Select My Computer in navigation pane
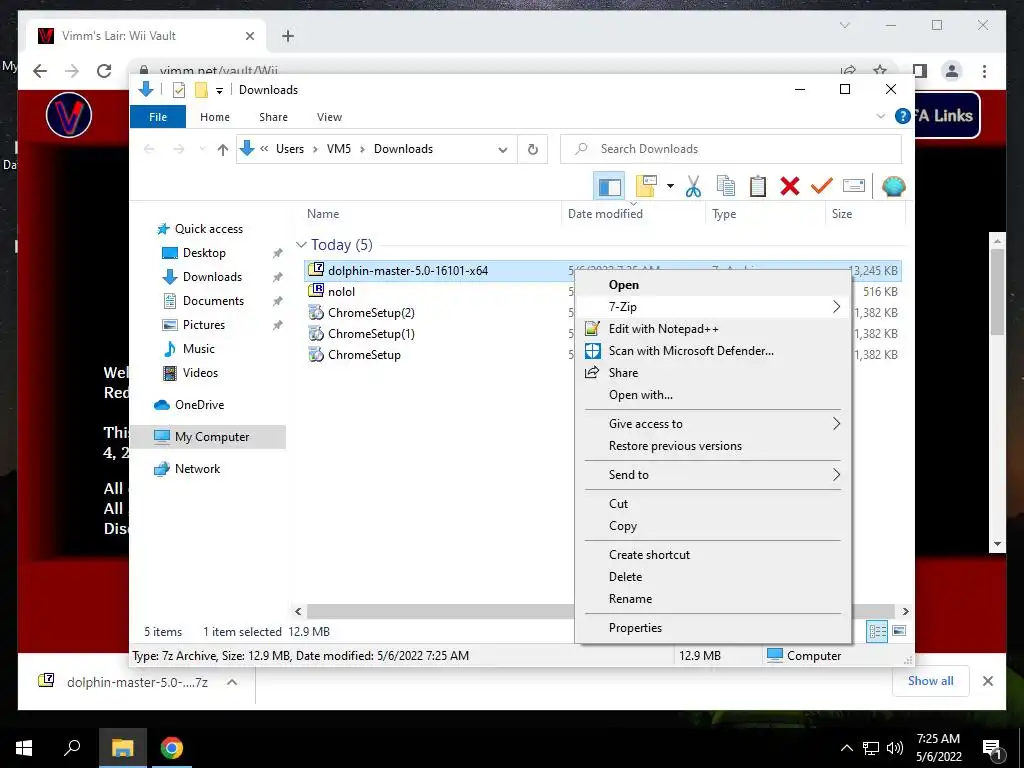The width and height of the screenshot is (1024, 768). coord(212,437)
